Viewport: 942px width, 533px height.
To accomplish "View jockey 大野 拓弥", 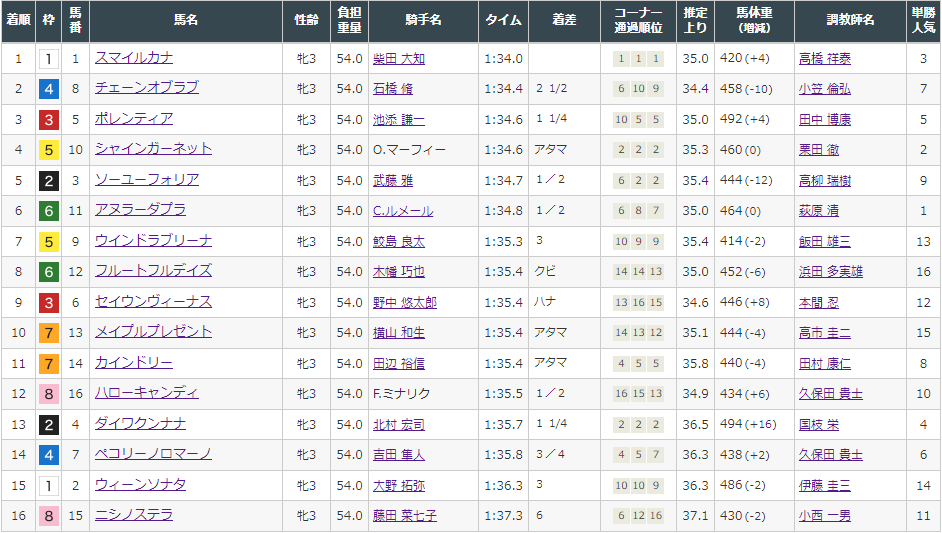I will 399,486.
